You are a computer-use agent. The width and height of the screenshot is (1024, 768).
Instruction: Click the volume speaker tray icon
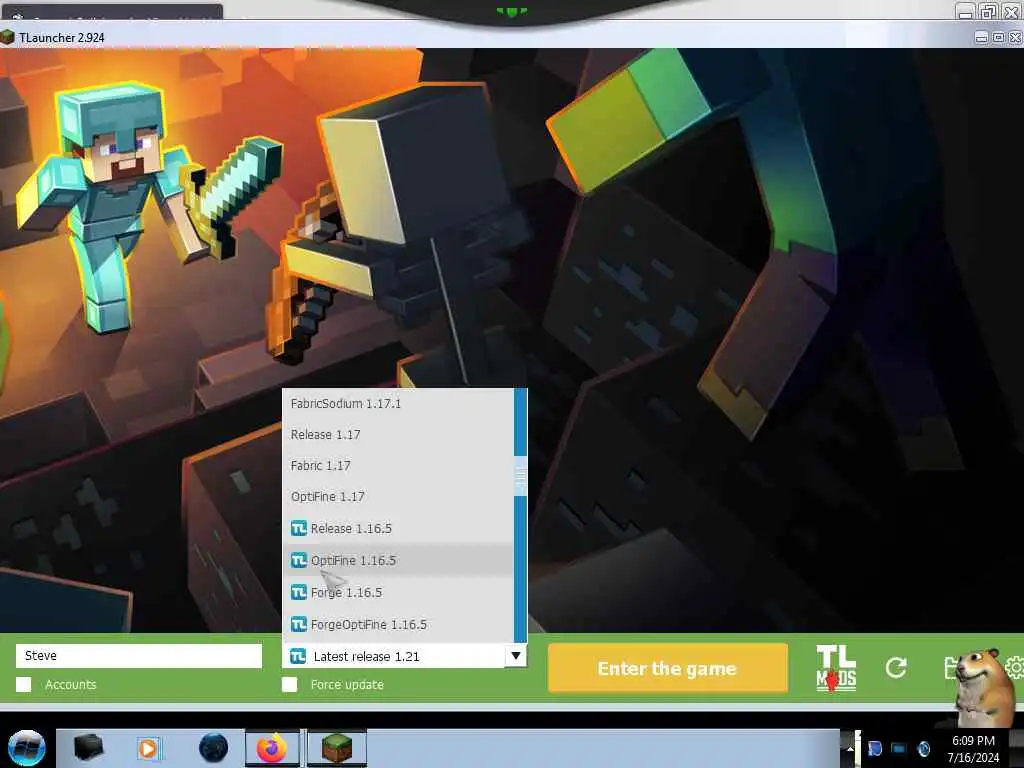923,748
